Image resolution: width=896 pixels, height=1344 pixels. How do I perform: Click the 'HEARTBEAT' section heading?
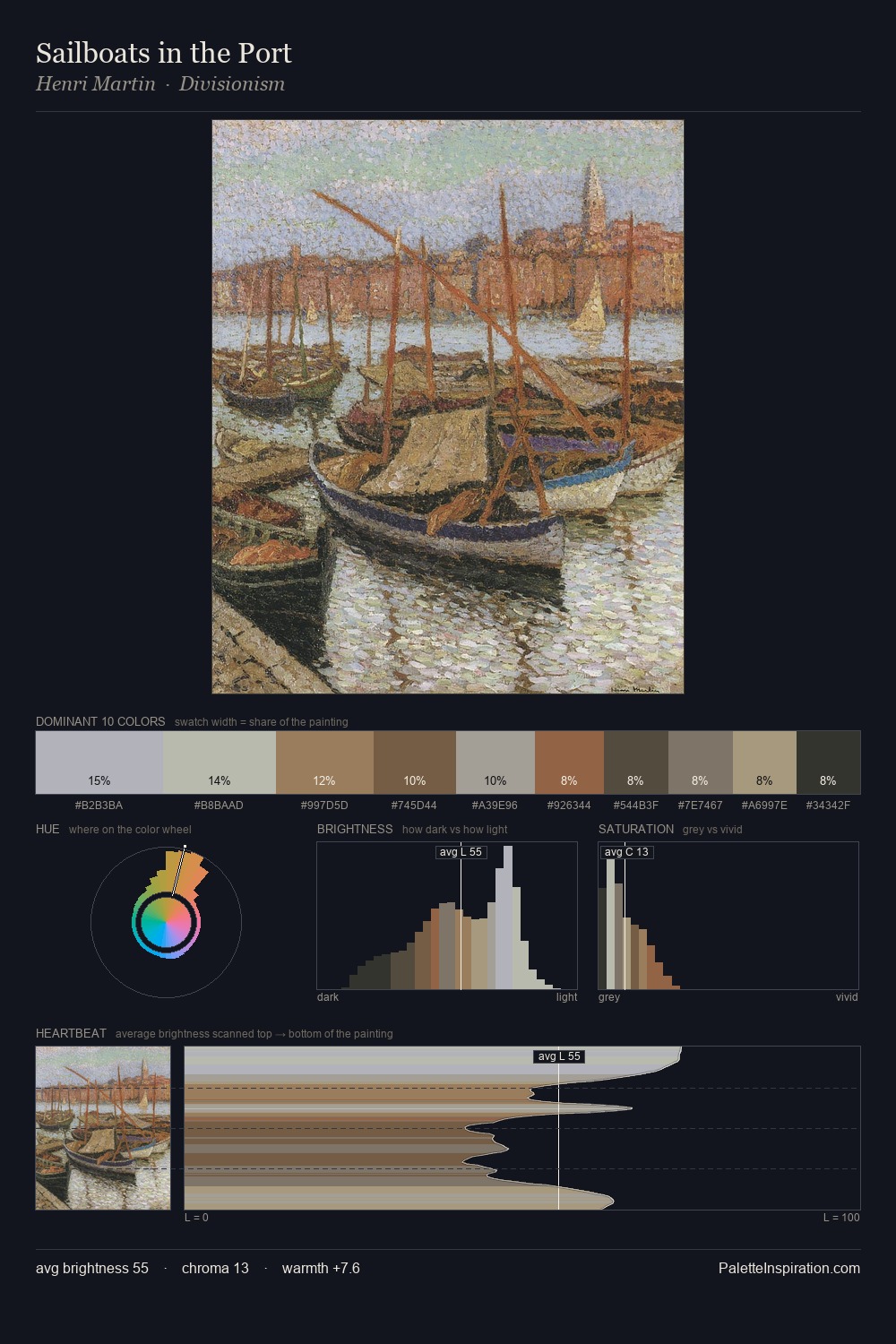click(71, 1033)
